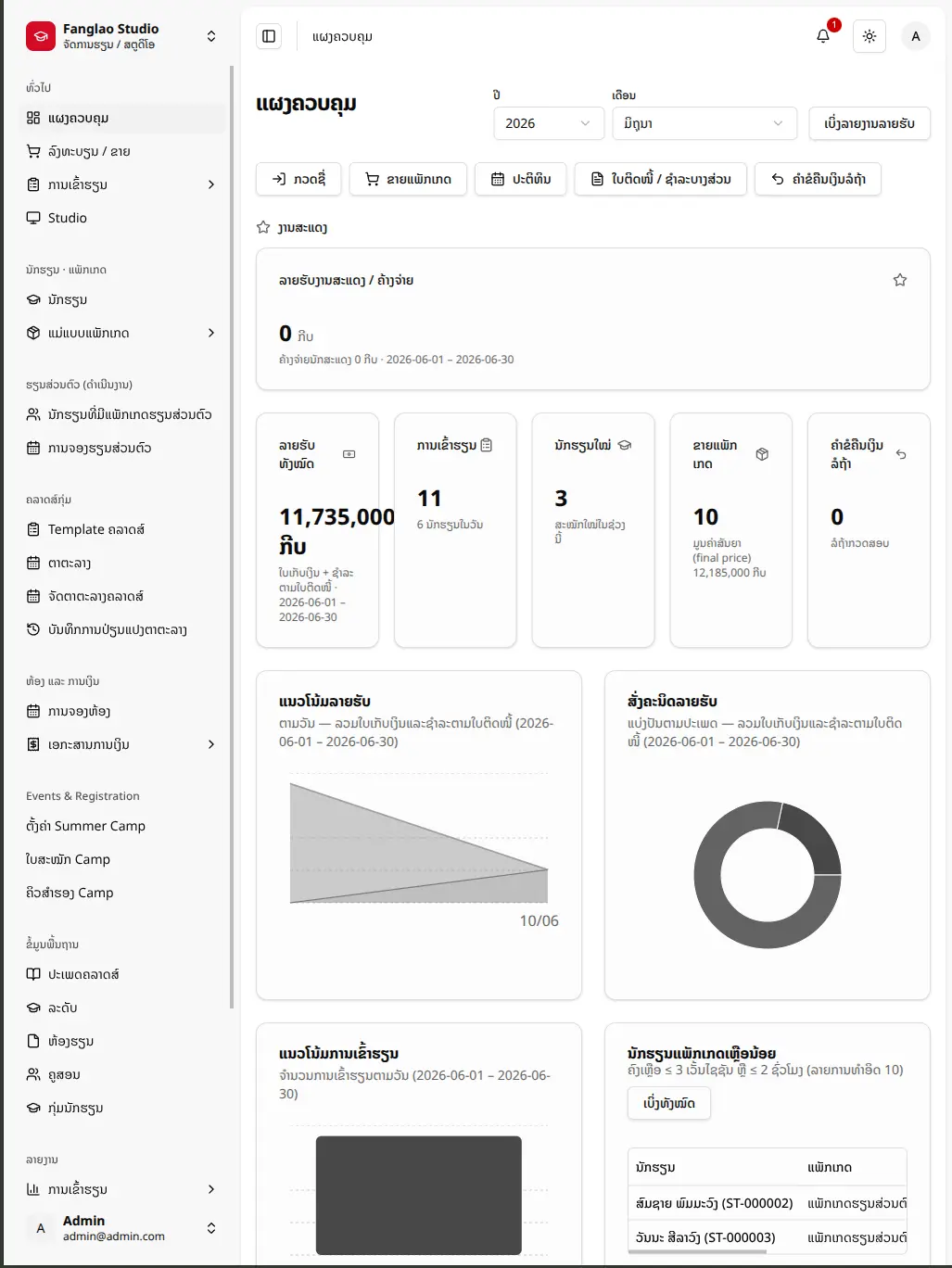The width and height of the screenshot is (952, 1268).
Task: Click the package icon on ຂາຍແພັກເກດ card
Action: [762, 454]
